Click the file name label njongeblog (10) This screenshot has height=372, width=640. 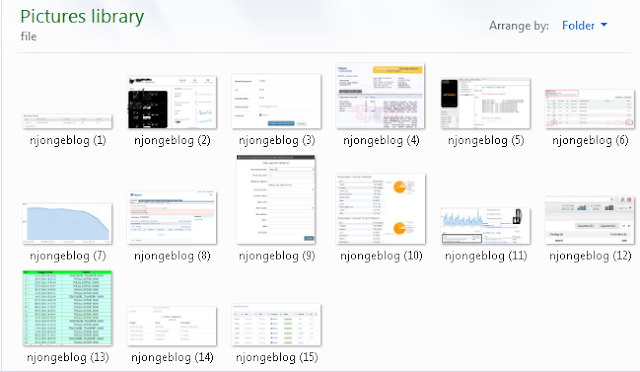[x=381, y=256]
